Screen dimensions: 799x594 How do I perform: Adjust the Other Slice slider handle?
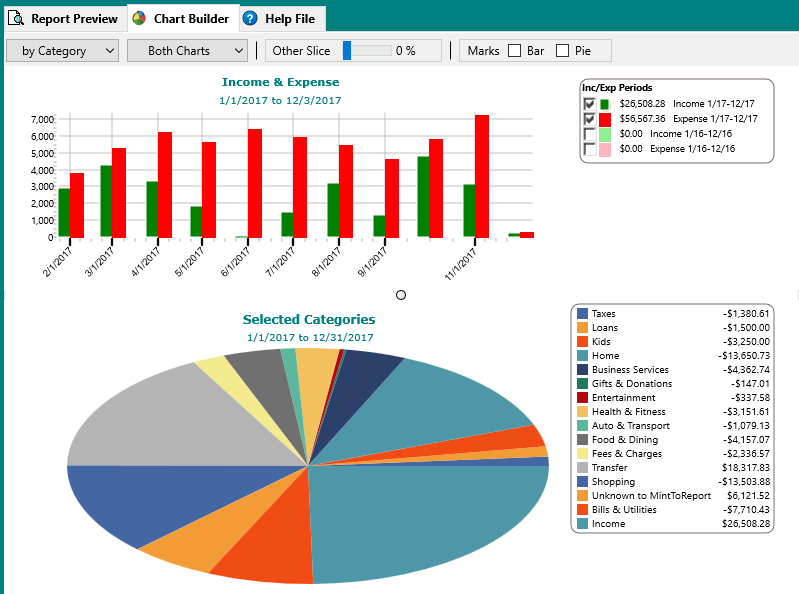(x=347, y=51)
